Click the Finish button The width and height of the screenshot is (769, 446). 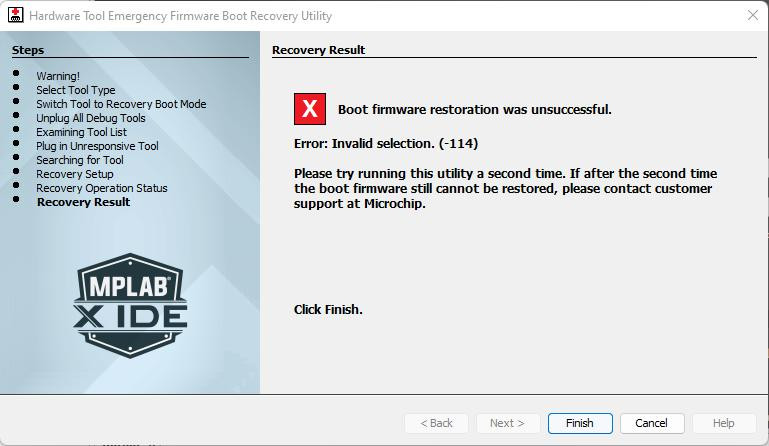pyautogui.click(x=579, y=423)
